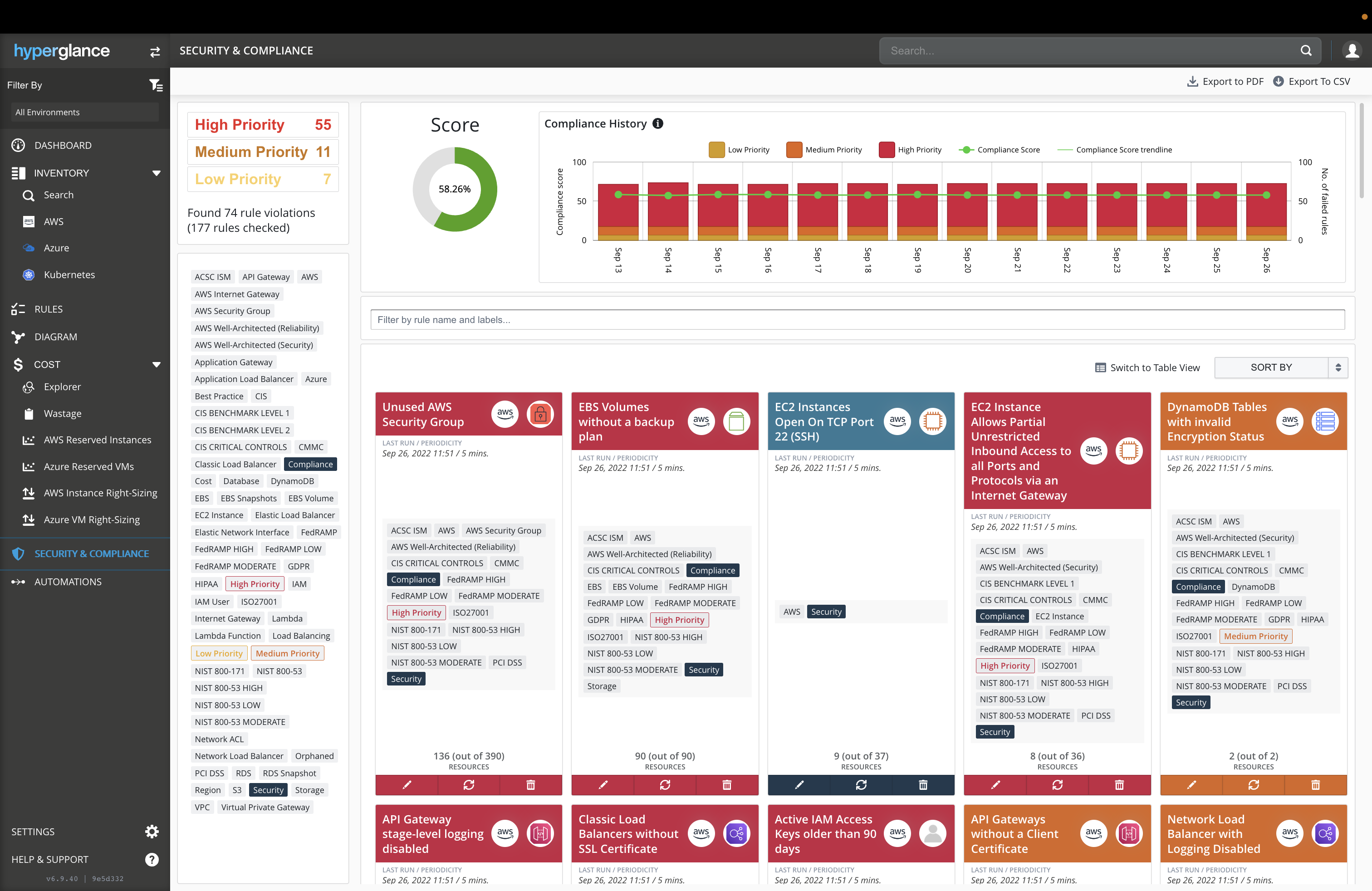
Task: Collapse the Cost menu section
Action: 156,364
